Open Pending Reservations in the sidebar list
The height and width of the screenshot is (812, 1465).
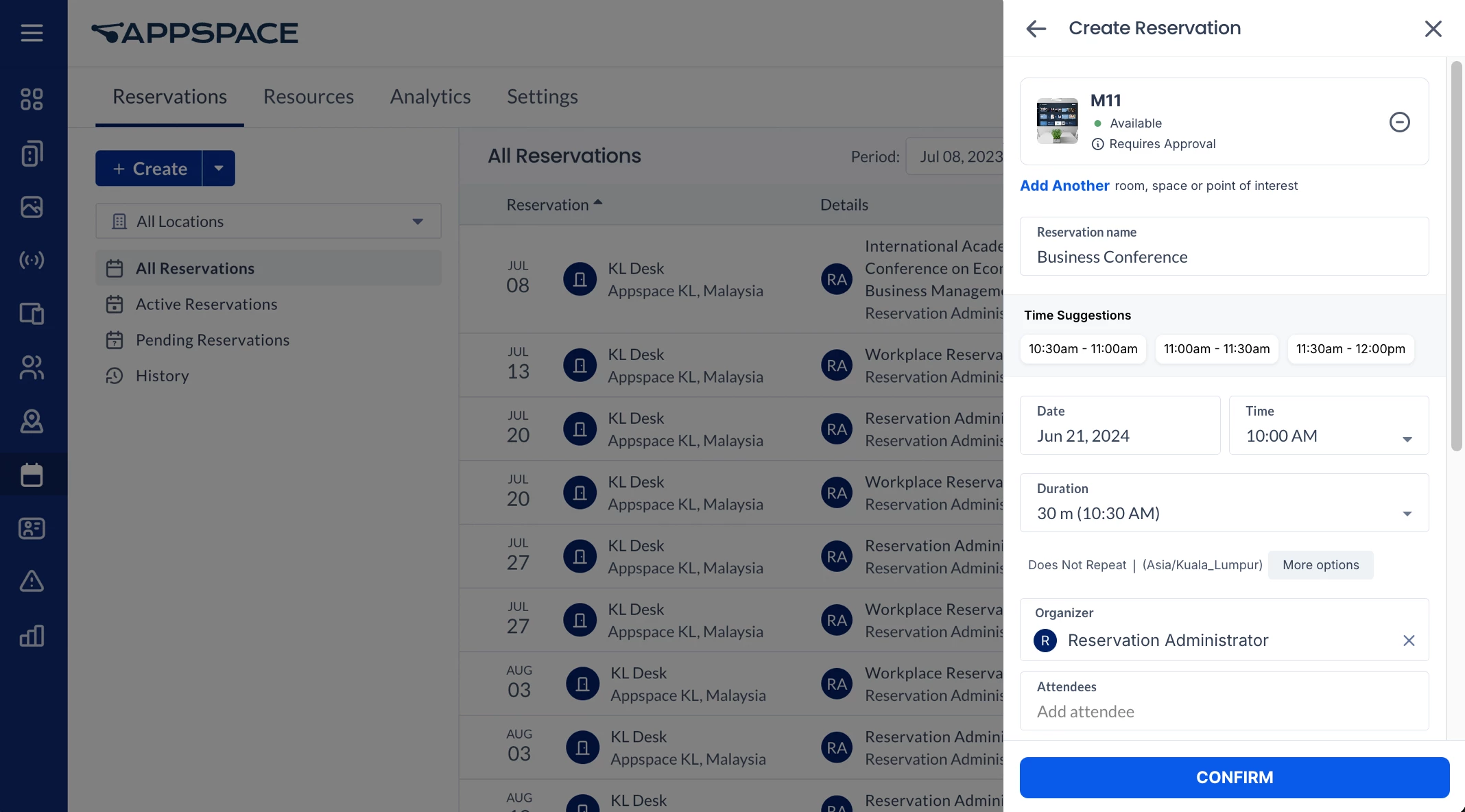pyautogui.click(x=212, y=340)
